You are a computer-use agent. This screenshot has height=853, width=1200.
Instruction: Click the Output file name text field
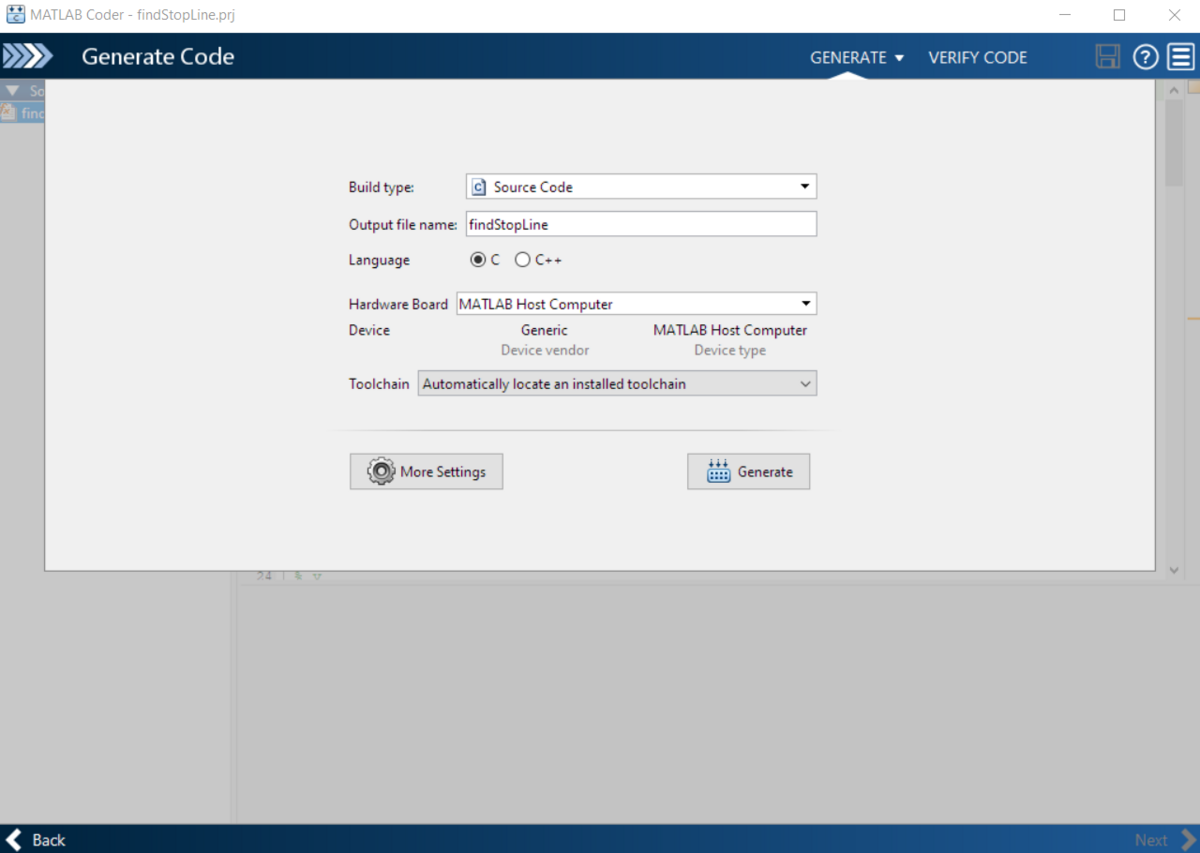pos(641,224)
